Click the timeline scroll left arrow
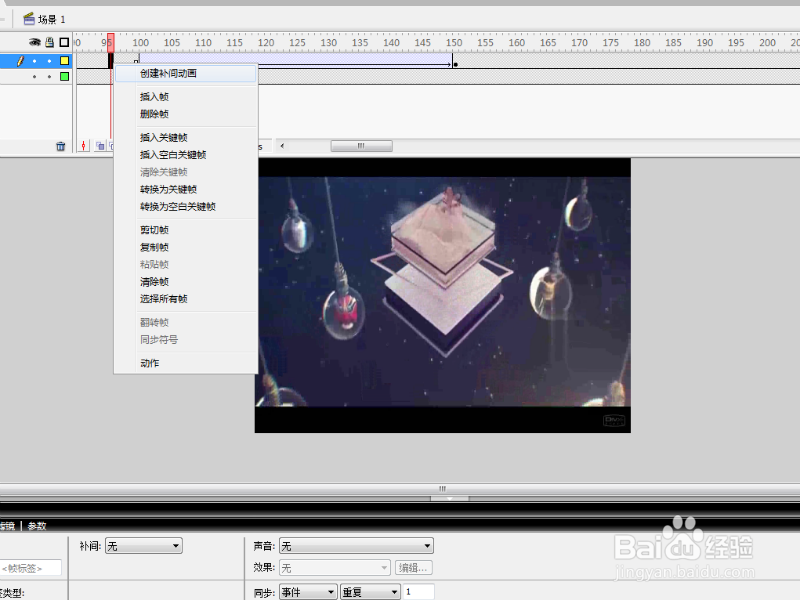 click(282, 146)
